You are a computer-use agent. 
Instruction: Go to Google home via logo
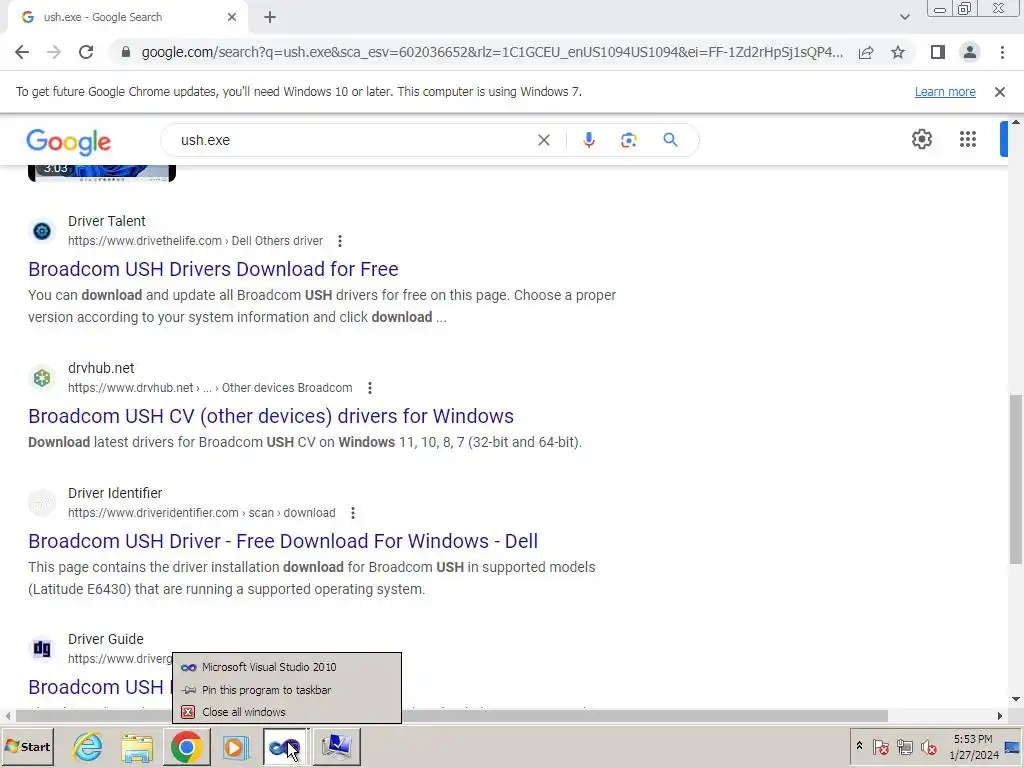[69, 142]
